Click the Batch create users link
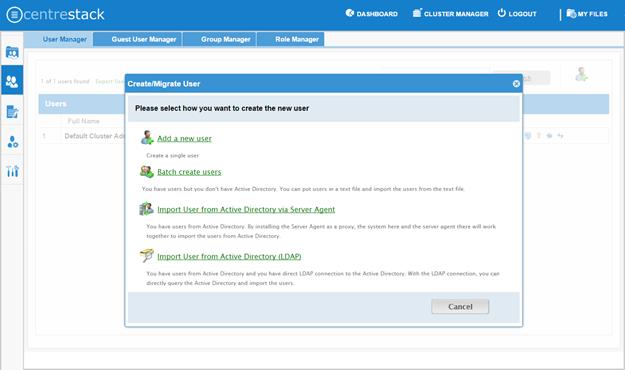Image resolution: width=625 pixels, height=370 pixels. [189, 172]
